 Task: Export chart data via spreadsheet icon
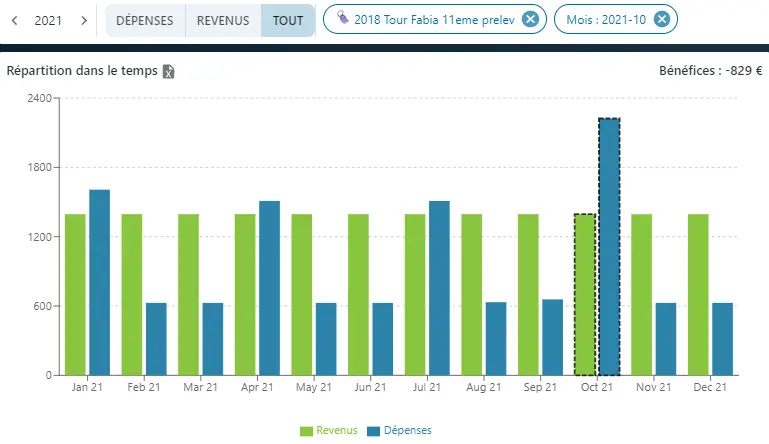click(169, 71)
